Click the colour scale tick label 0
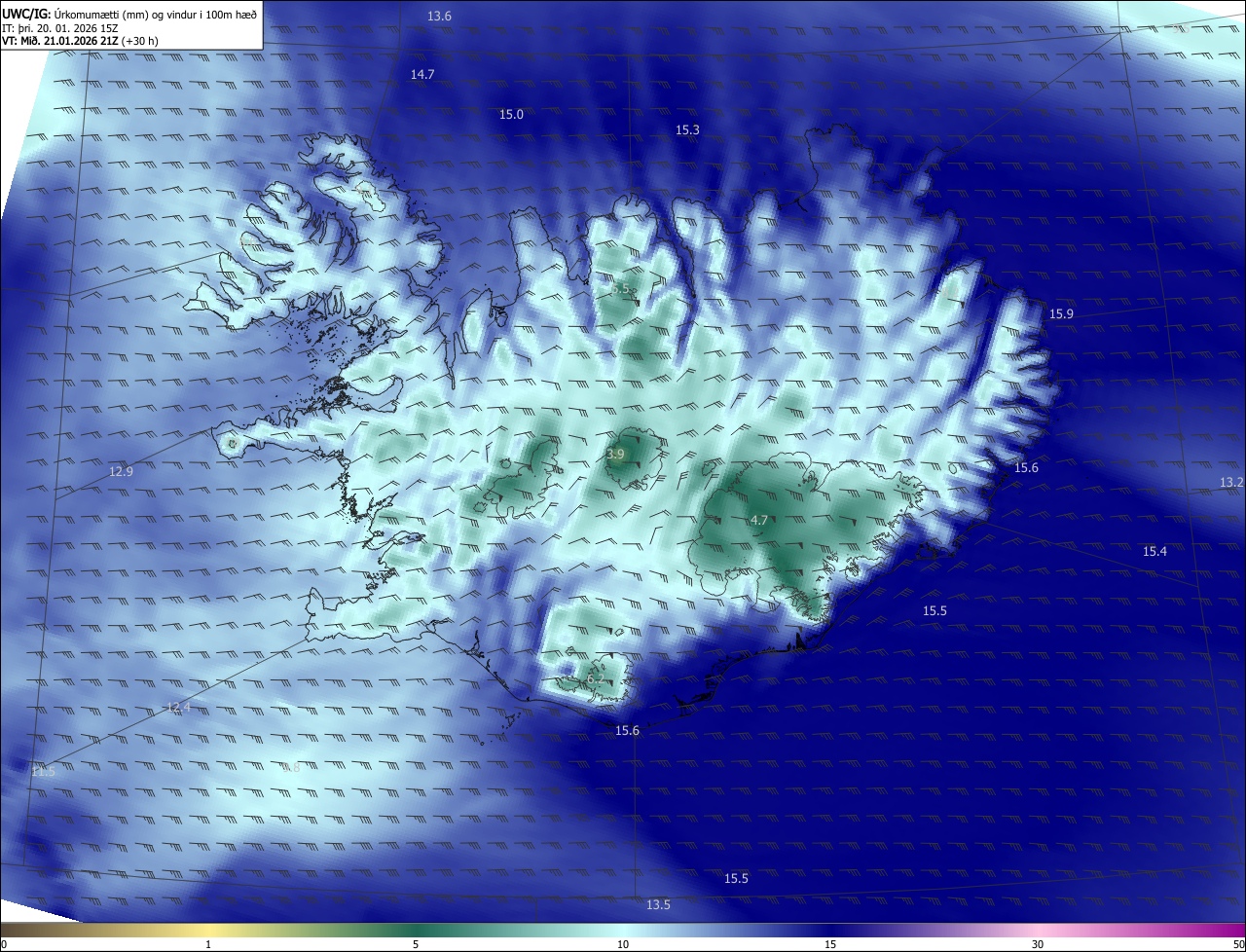1246x952 pixels. [4, 945]
